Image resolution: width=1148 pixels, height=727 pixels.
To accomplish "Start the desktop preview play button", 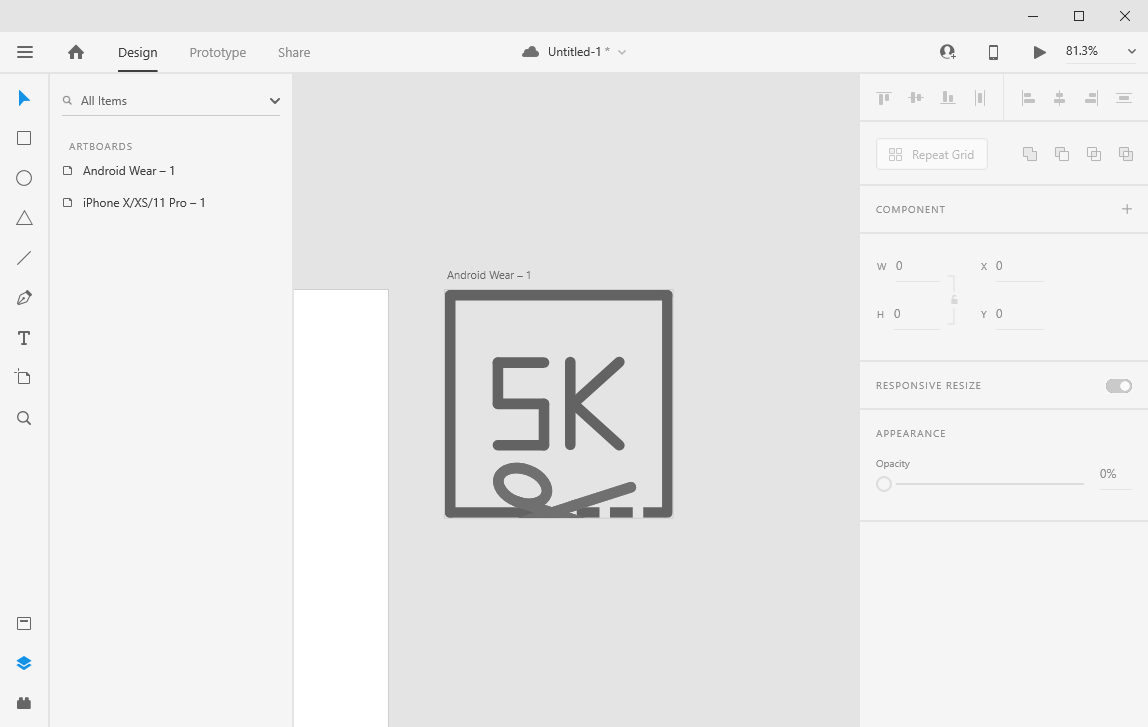I will (1039, 52).
